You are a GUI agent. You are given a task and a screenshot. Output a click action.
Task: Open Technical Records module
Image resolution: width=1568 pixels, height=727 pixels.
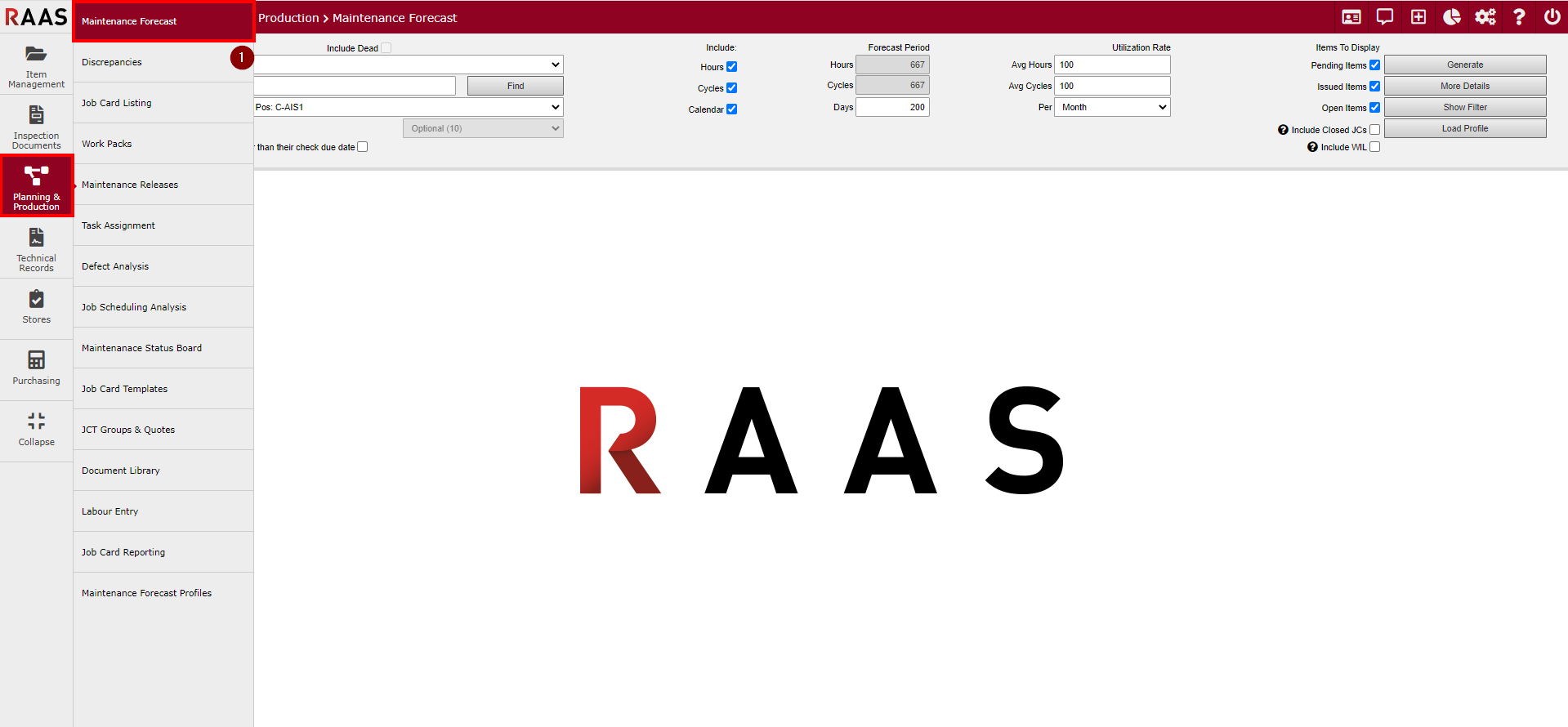coord(36,249)
